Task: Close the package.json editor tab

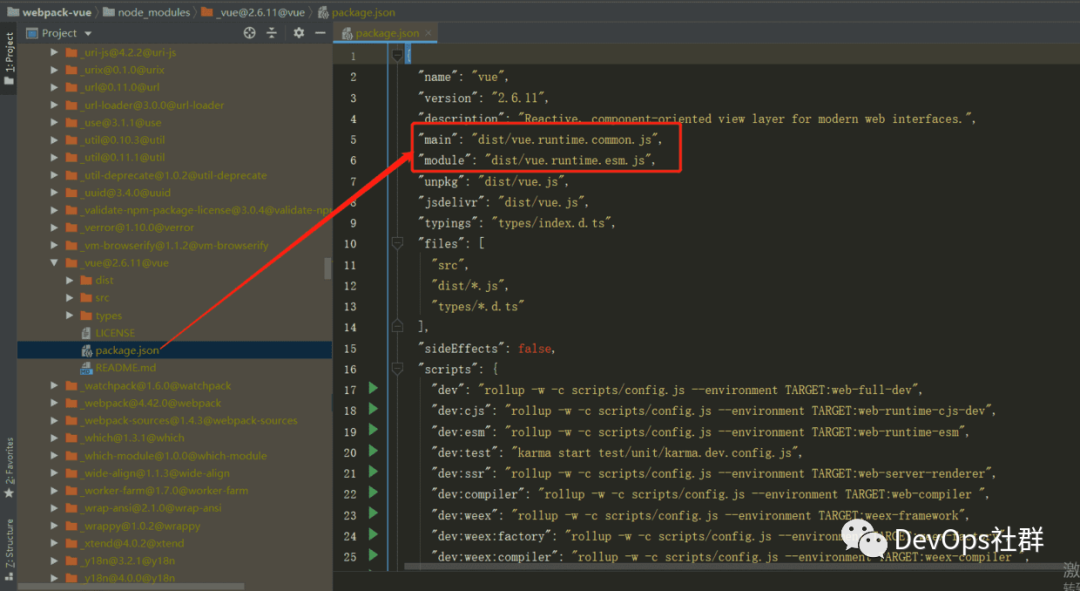Action: (x=428, y=32)
